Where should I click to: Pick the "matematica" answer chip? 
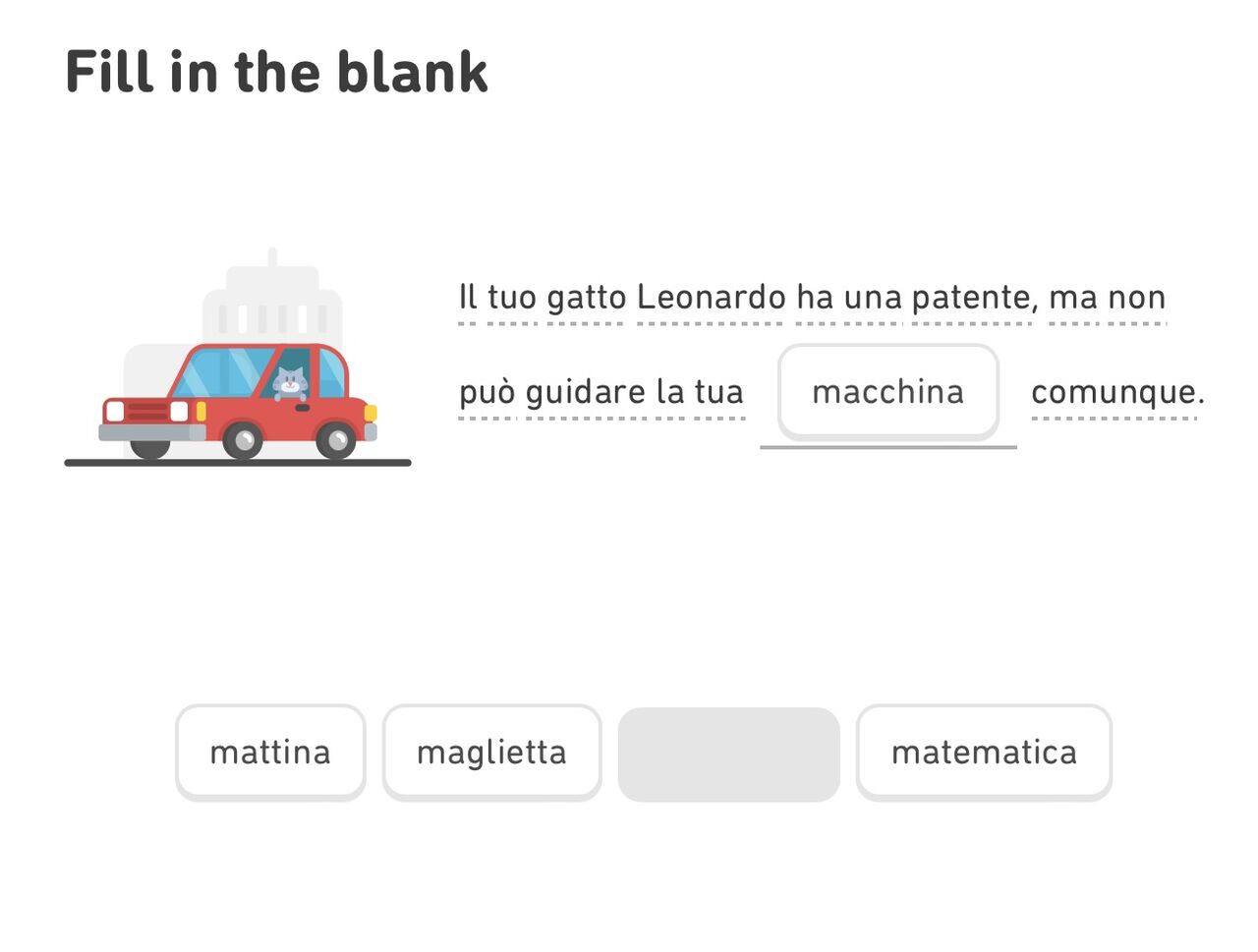pos(984,753)
